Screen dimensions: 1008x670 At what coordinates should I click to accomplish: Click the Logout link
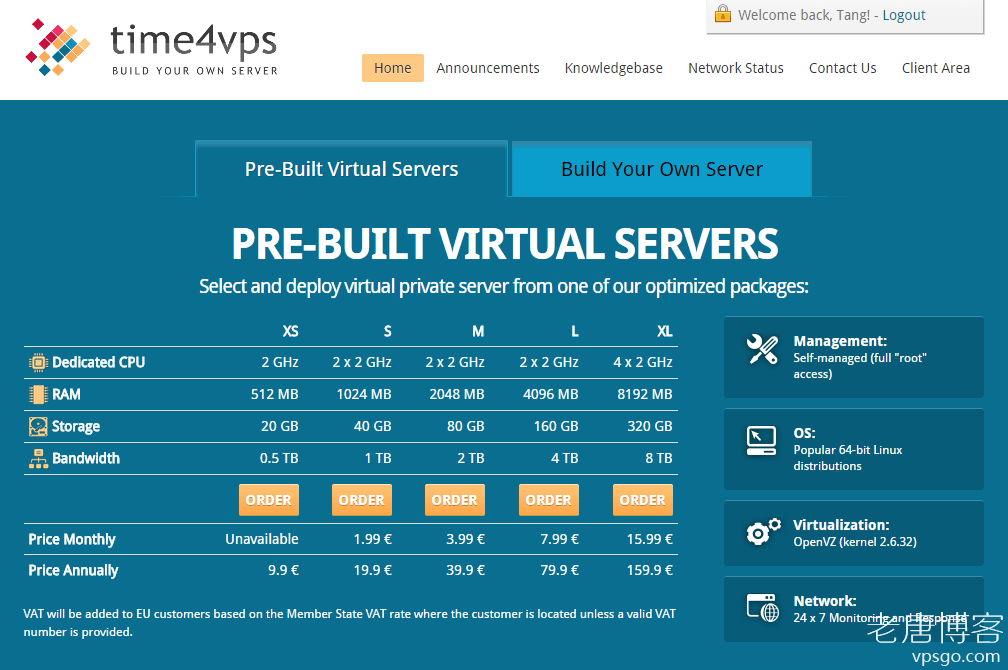903,15
